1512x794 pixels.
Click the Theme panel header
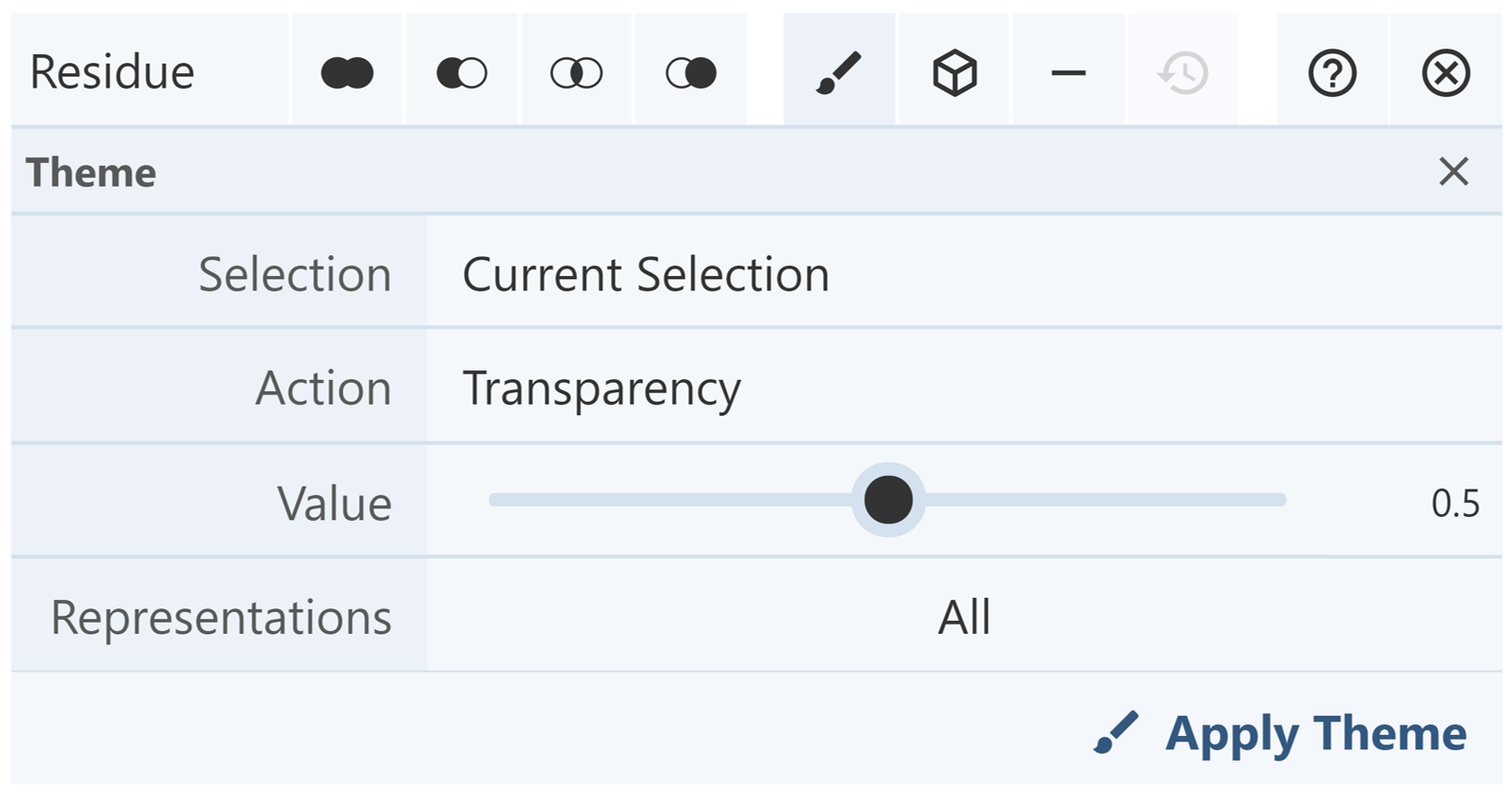click(x=666, y=172)
